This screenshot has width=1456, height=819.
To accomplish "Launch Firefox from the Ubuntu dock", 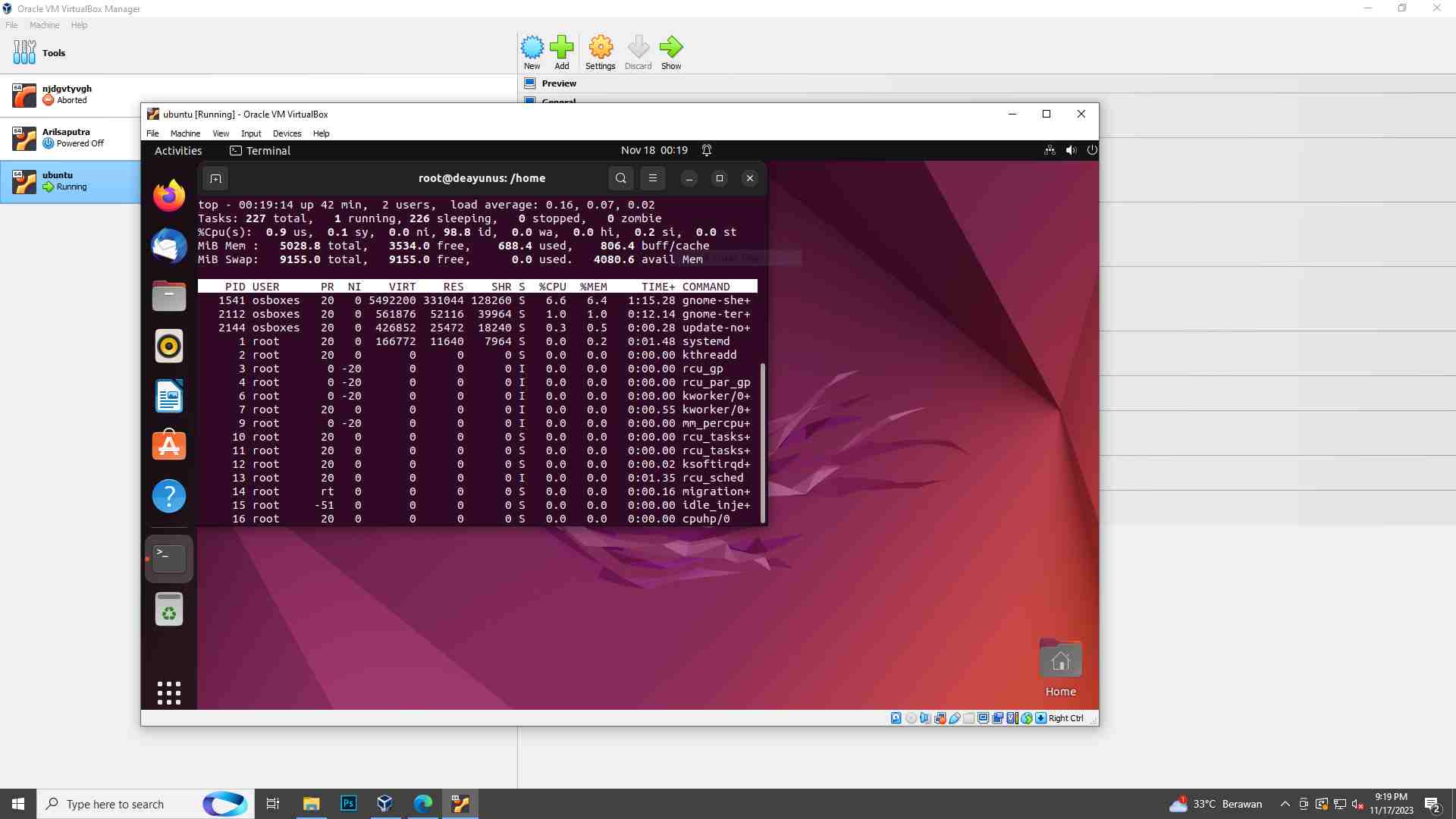I will 169,196.
